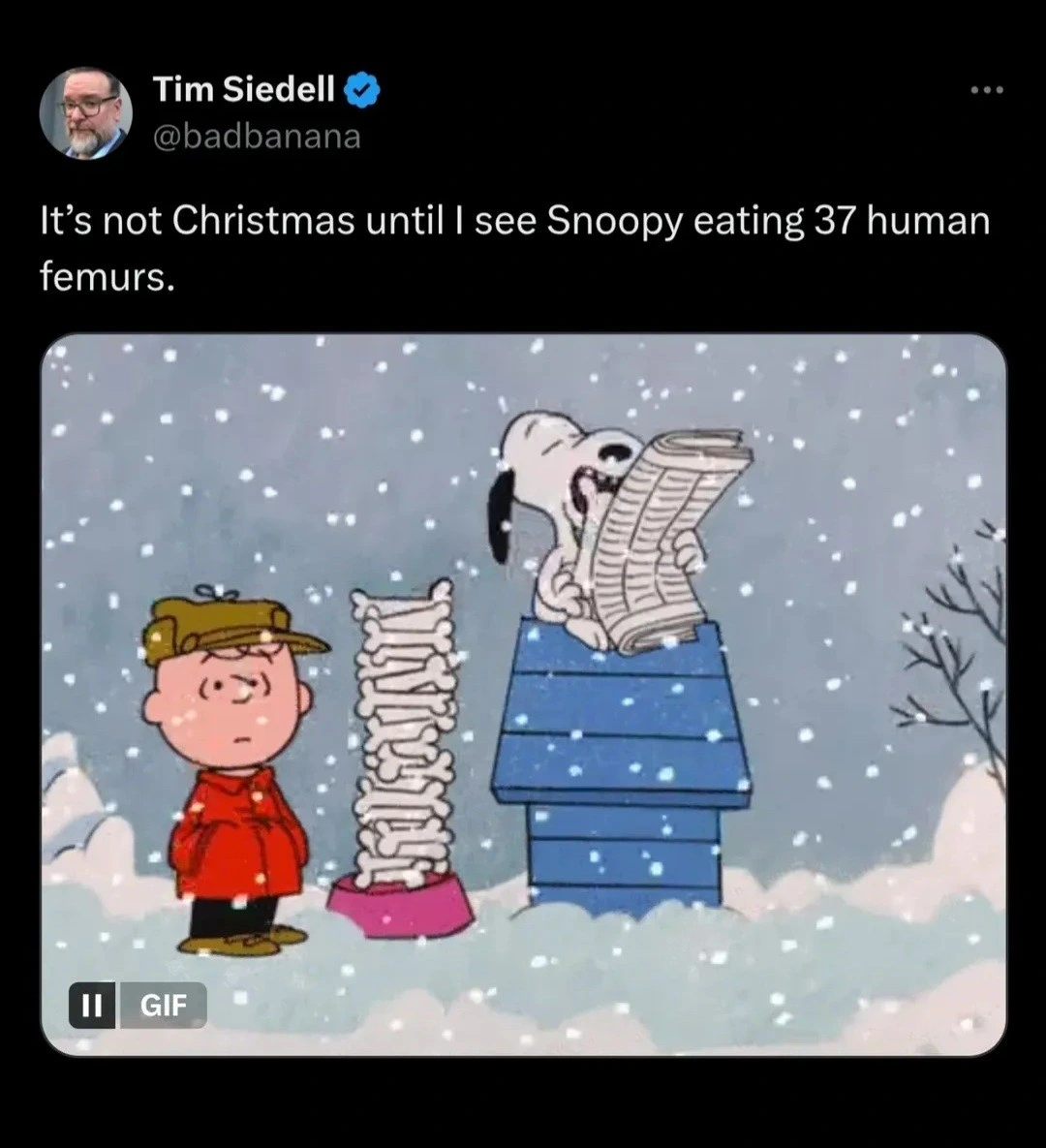Click the pink dog bowl
Viewport: 1046px width, 1148px height.
coord(400,905)
